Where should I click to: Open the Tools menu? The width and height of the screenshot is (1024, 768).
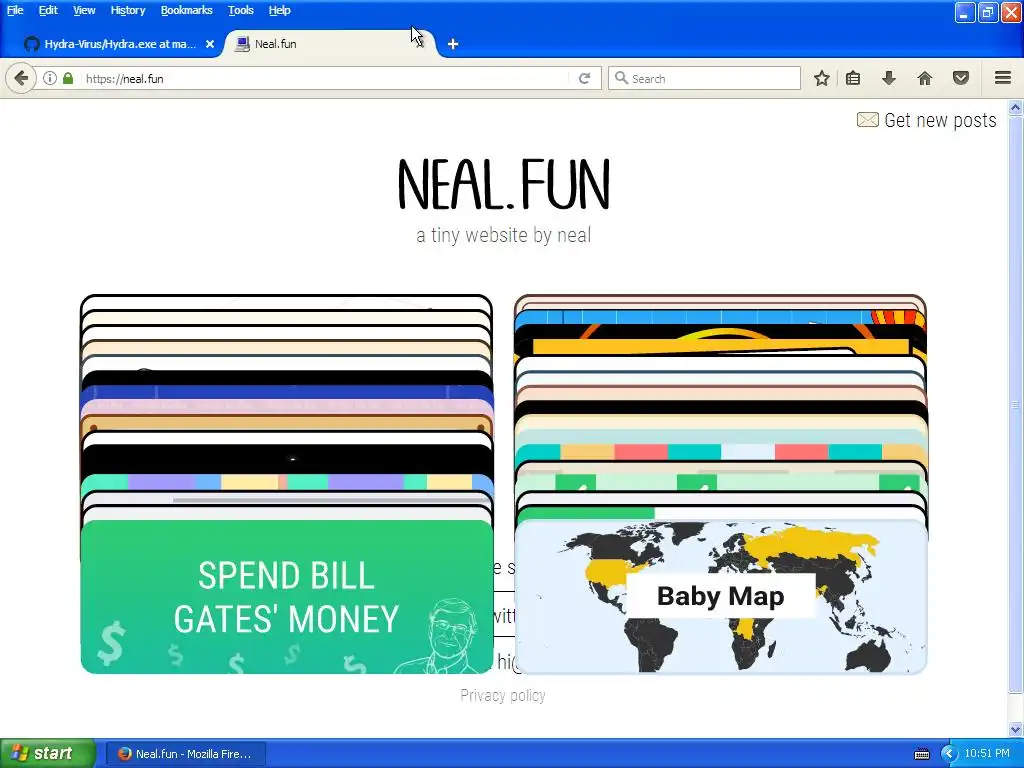coord(240,10)
